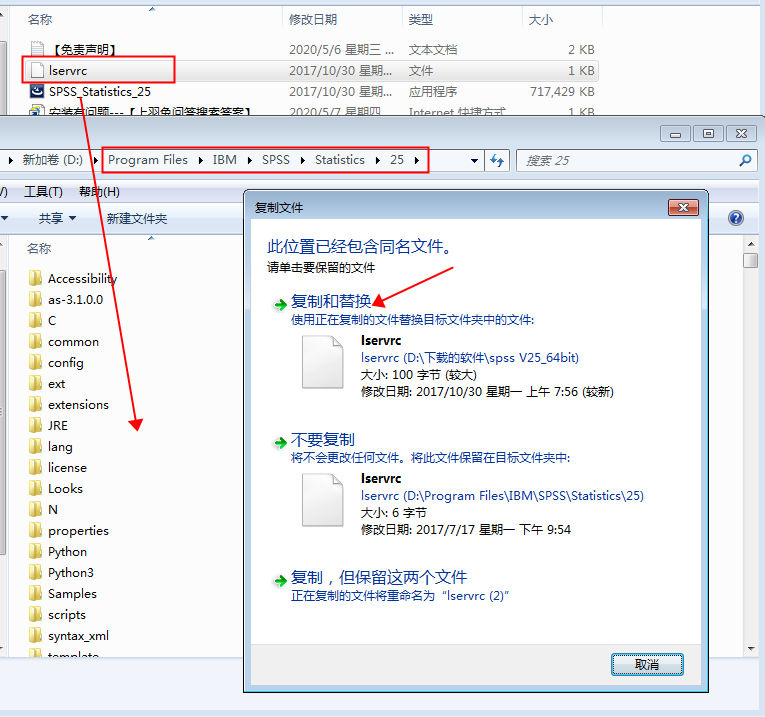
Task: Choose 复制，但保留这两个文件 option
Action: coord(379,578)
